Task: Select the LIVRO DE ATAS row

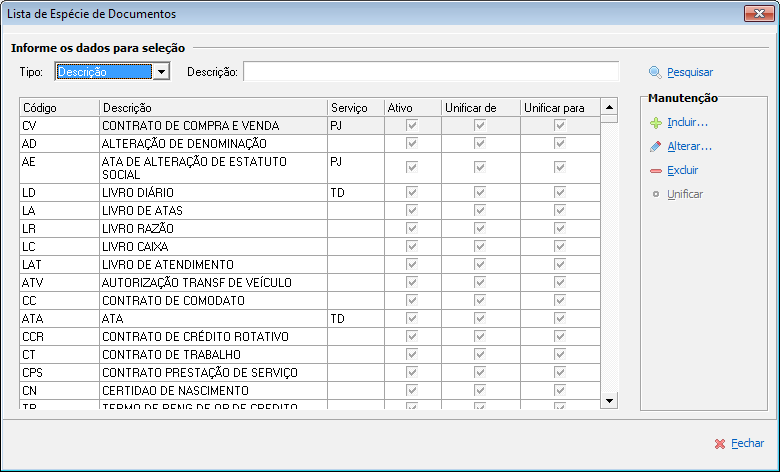Action: [212, 210]
